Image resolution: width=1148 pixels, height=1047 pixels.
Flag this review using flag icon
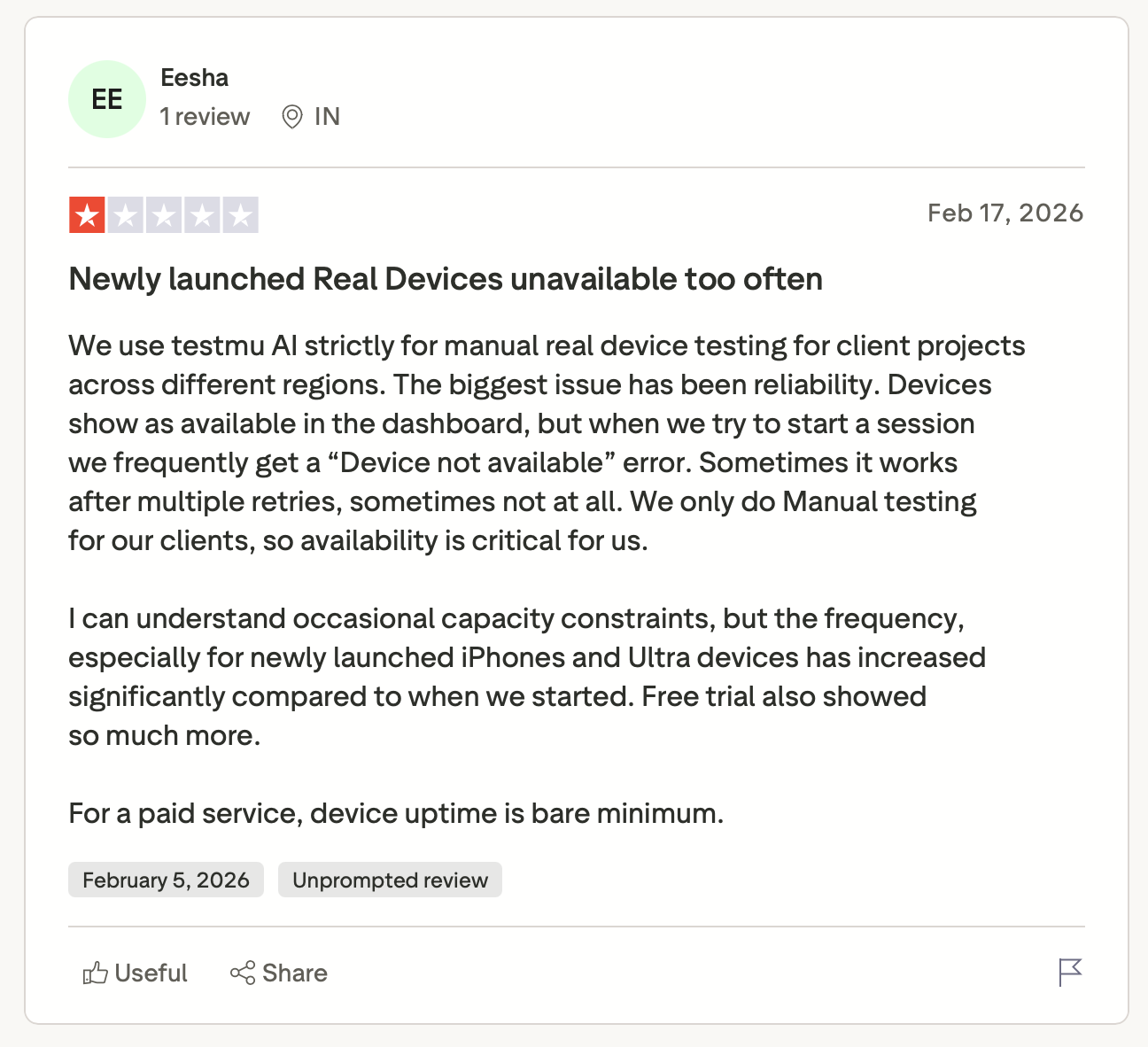tap(1070, 972)
